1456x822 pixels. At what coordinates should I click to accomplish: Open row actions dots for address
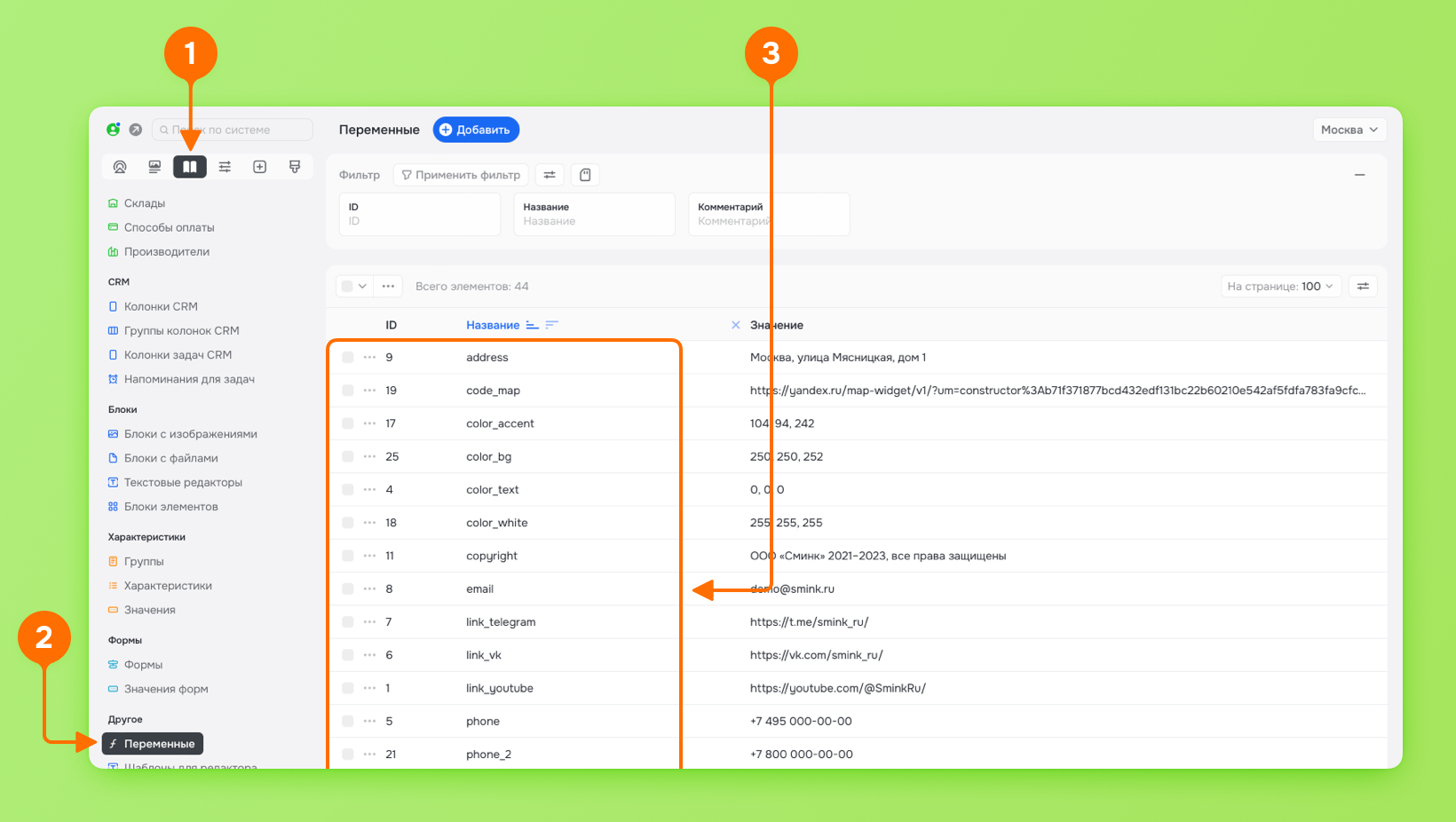pyautogui.click(x=369, y=358)
